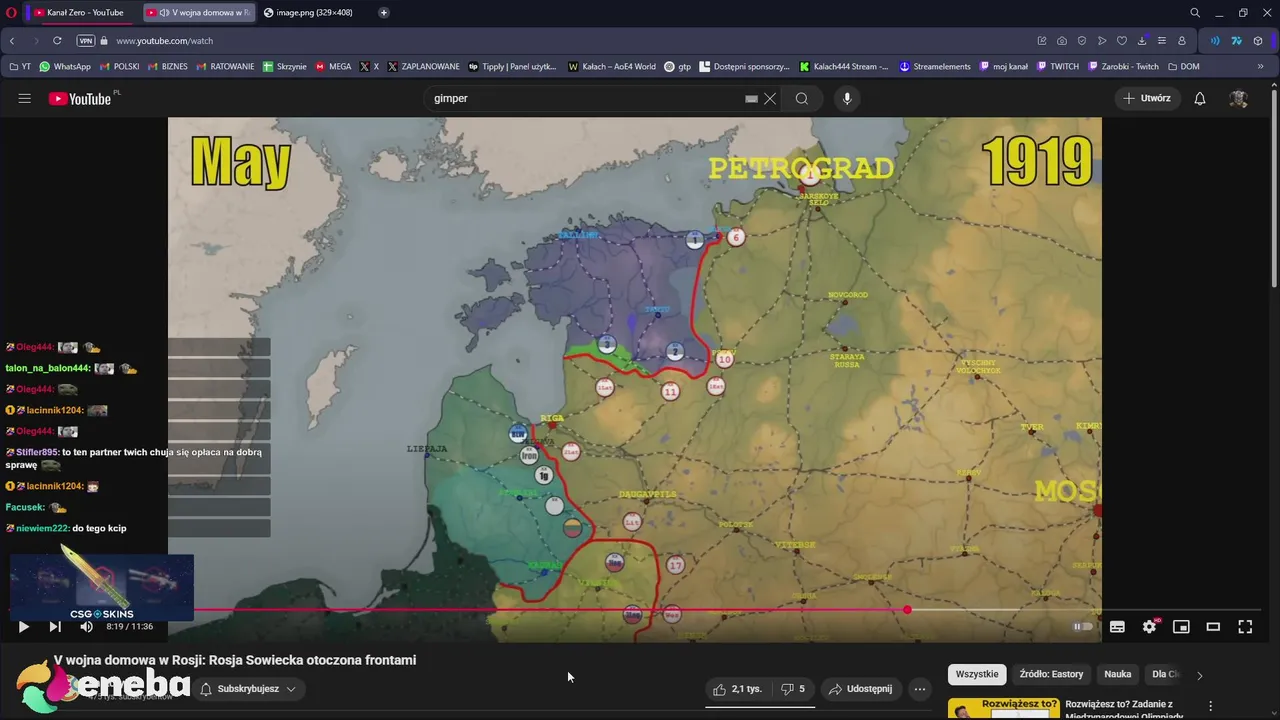Open the ad blocker shield icon
1280x720 pixels.
click(1082, 41)
